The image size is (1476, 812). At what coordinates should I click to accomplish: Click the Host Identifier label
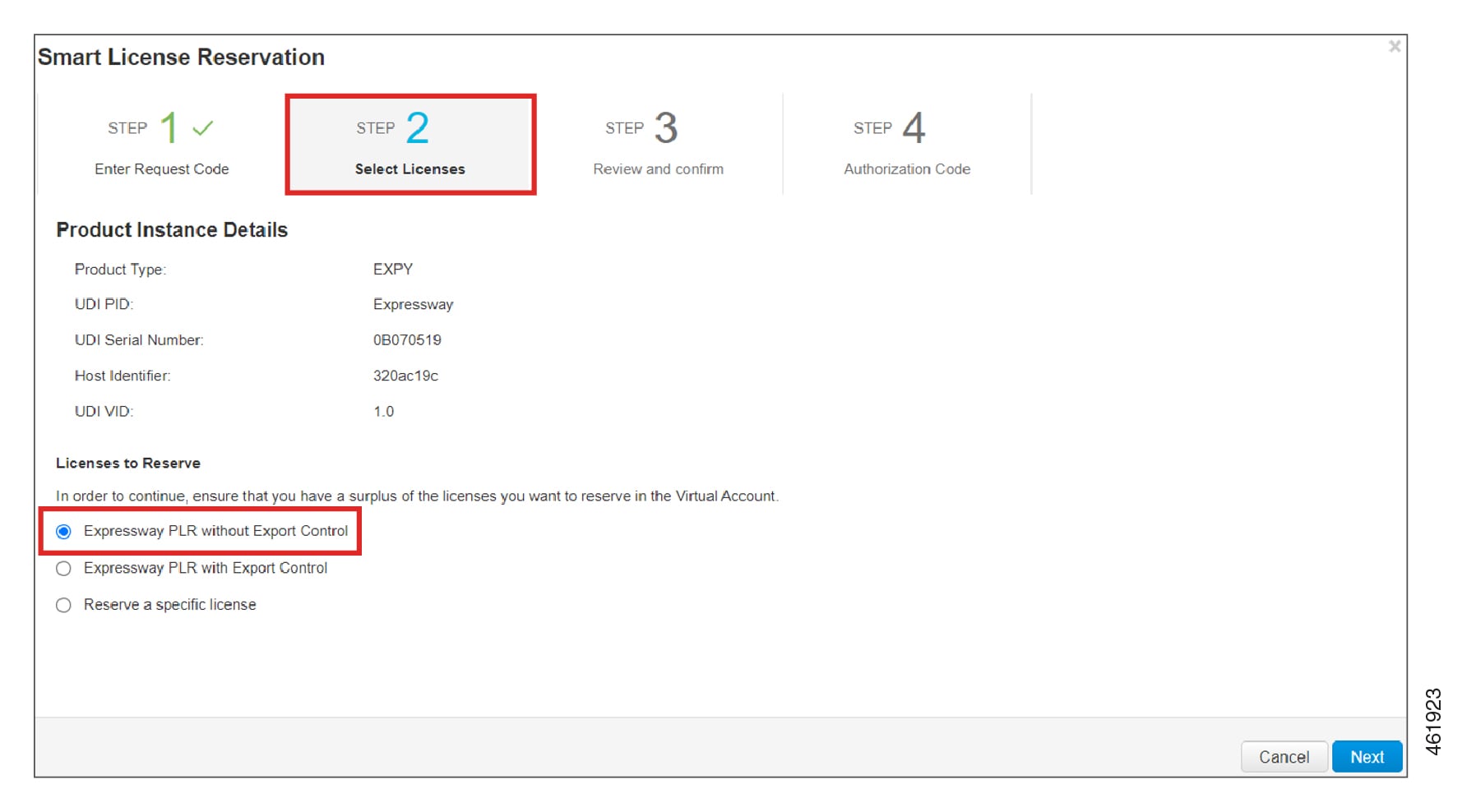coord(123,376)
